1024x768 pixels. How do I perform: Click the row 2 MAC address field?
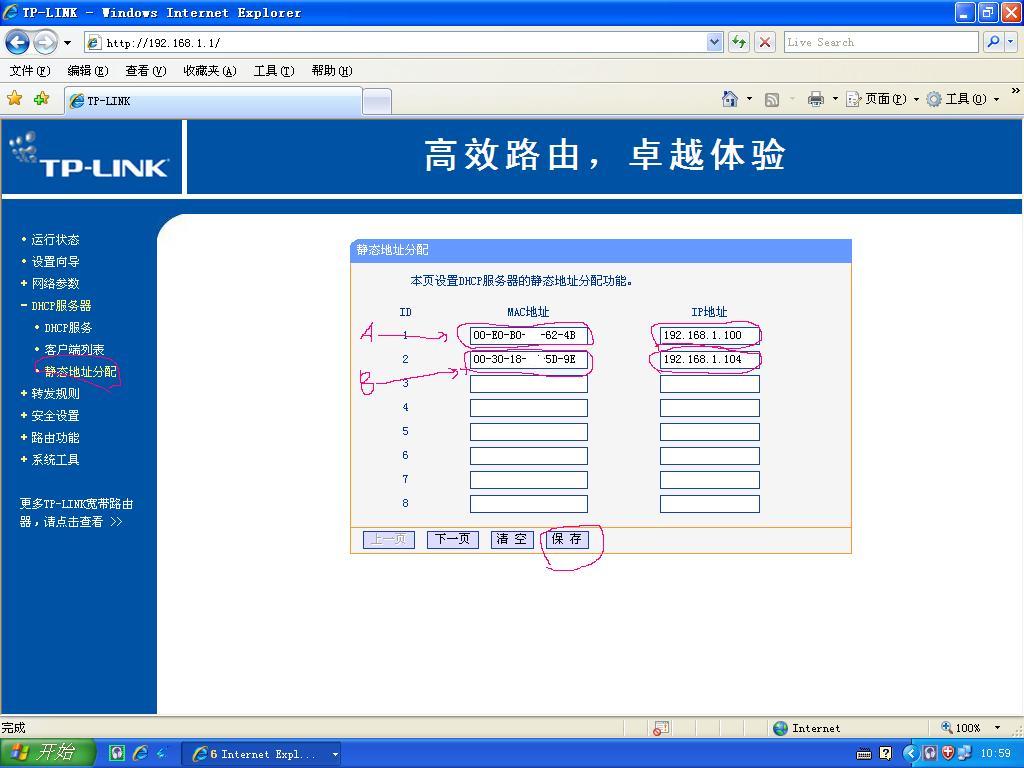tap(528, 360)
